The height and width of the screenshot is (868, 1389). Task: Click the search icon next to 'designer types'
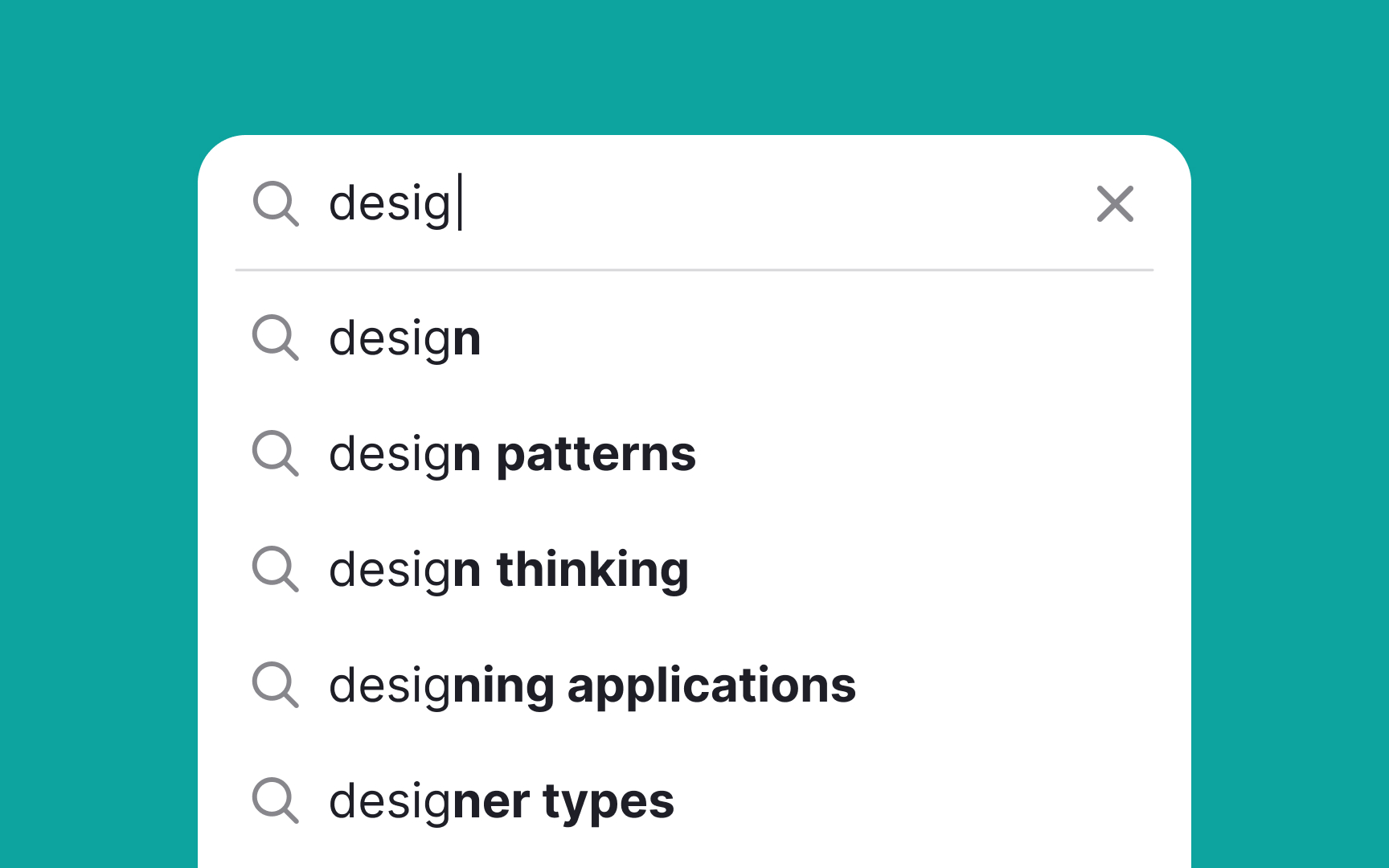coord(276,801)
